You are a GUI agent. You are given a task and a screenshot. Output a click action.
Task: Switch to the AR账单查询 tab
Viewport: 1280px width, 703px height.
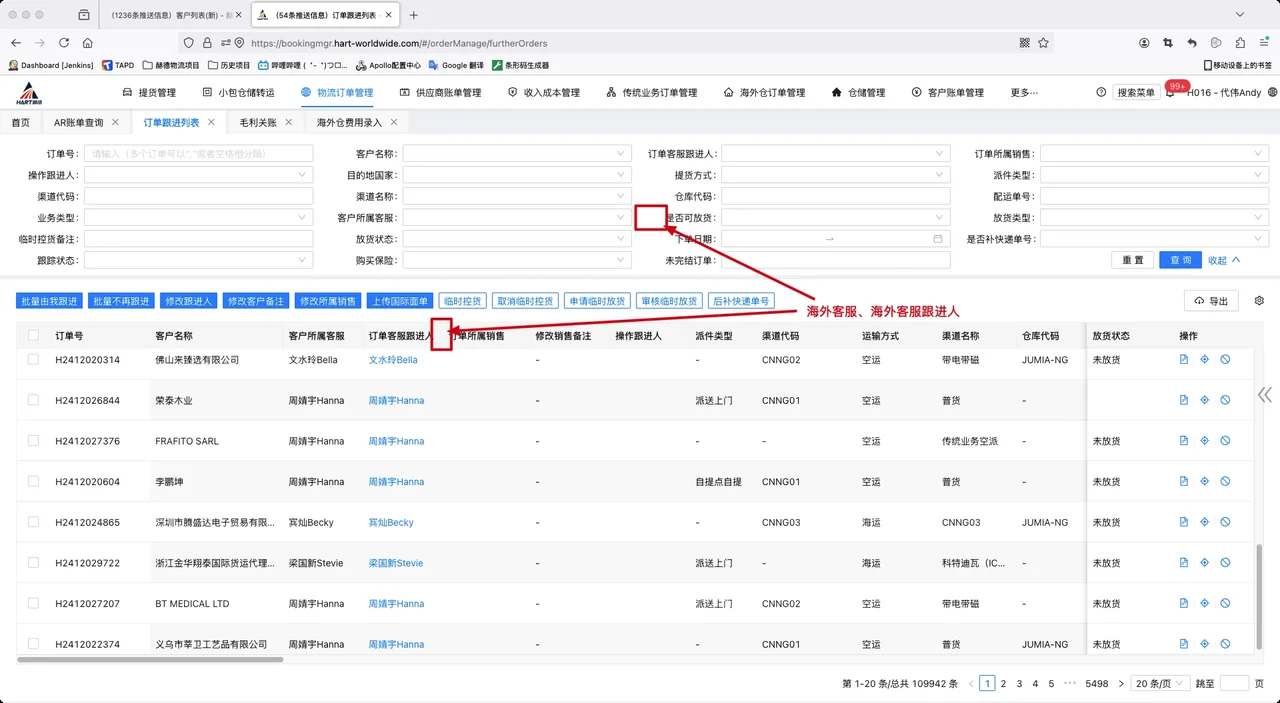(78, 122)
